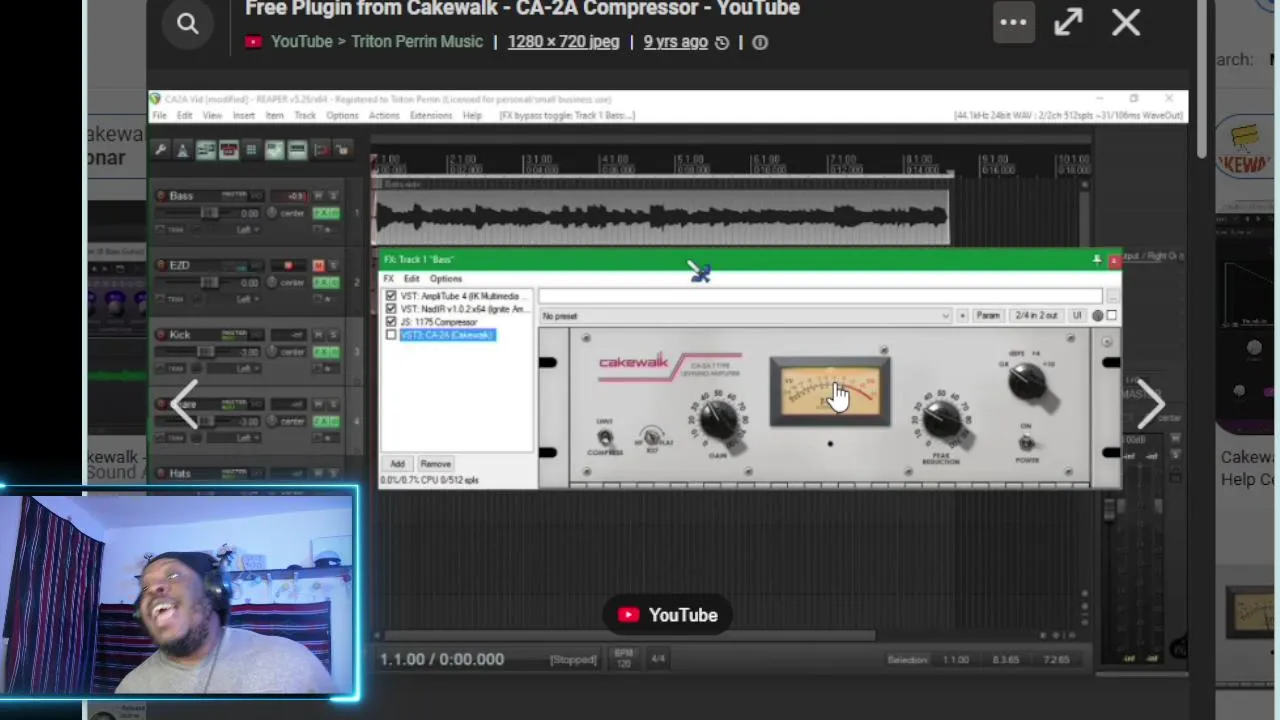The height and width of the screenshot is (720, 1280).
Task: Open the Track menu in REAPER
Action: tap(305, 115)
